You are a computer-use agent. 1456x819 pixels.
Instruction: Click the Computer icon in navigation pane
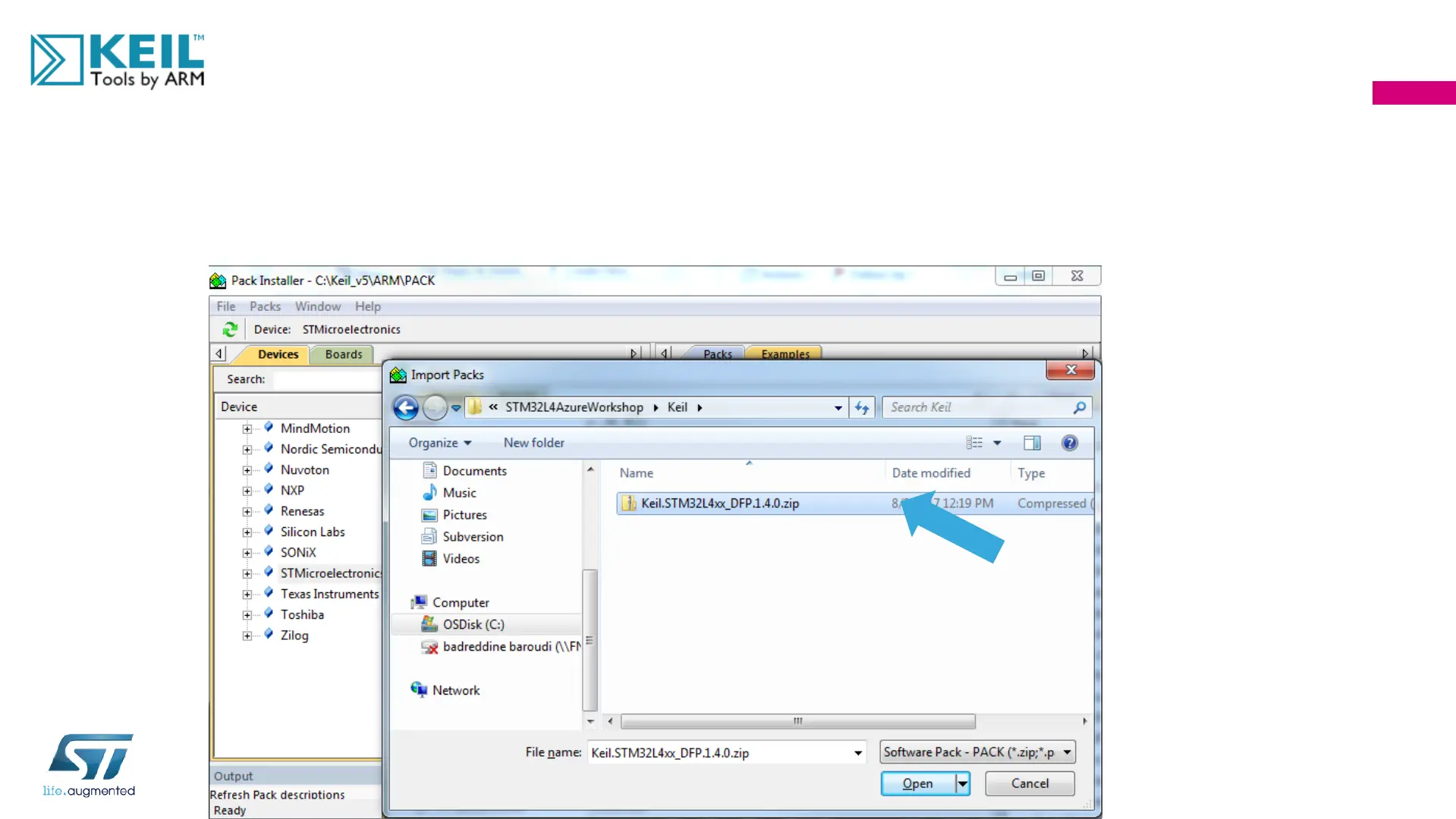[x=419, y=603]
